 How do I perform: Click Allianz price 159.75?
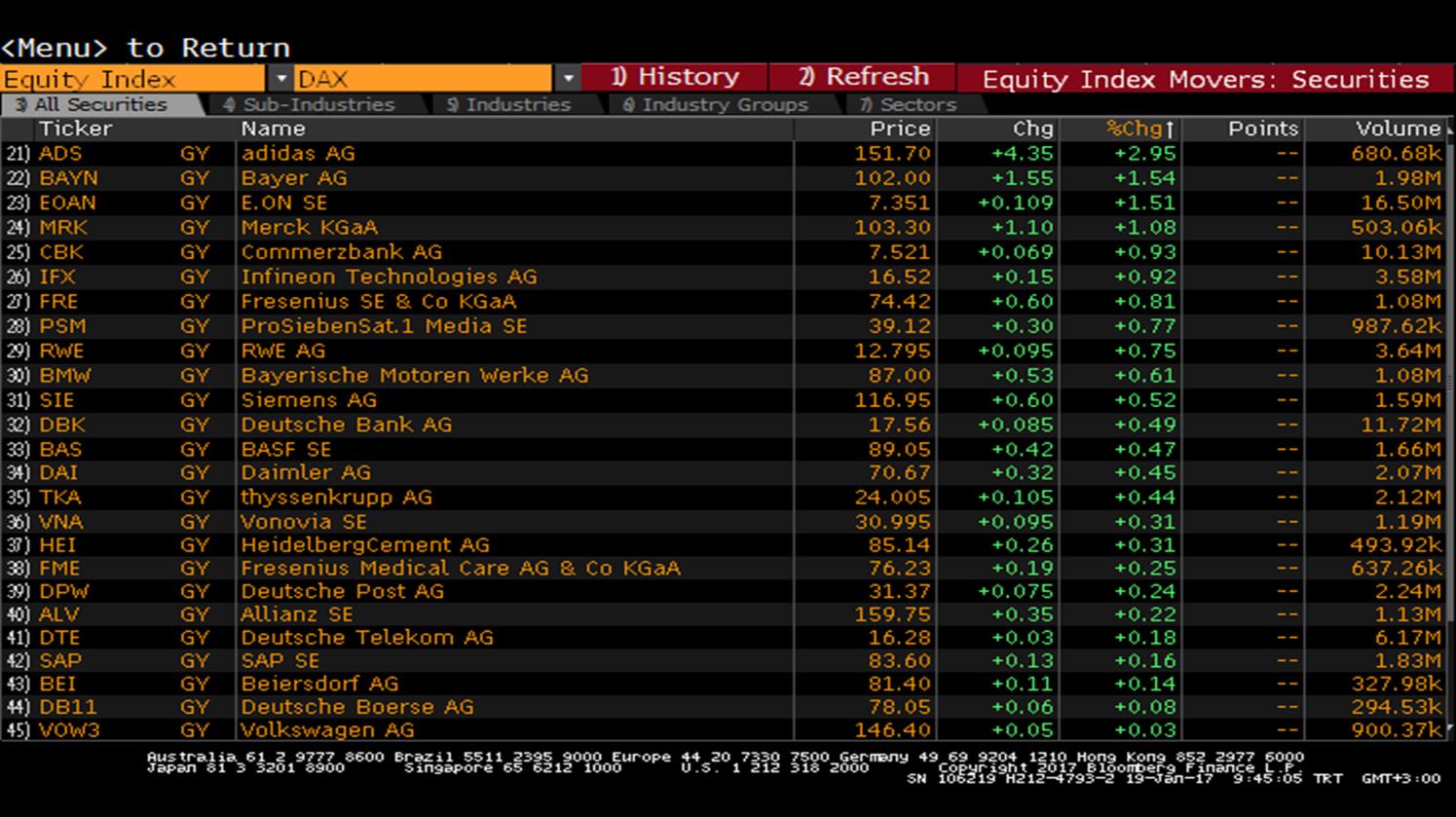pyautogui.click(x=892, y=614)
